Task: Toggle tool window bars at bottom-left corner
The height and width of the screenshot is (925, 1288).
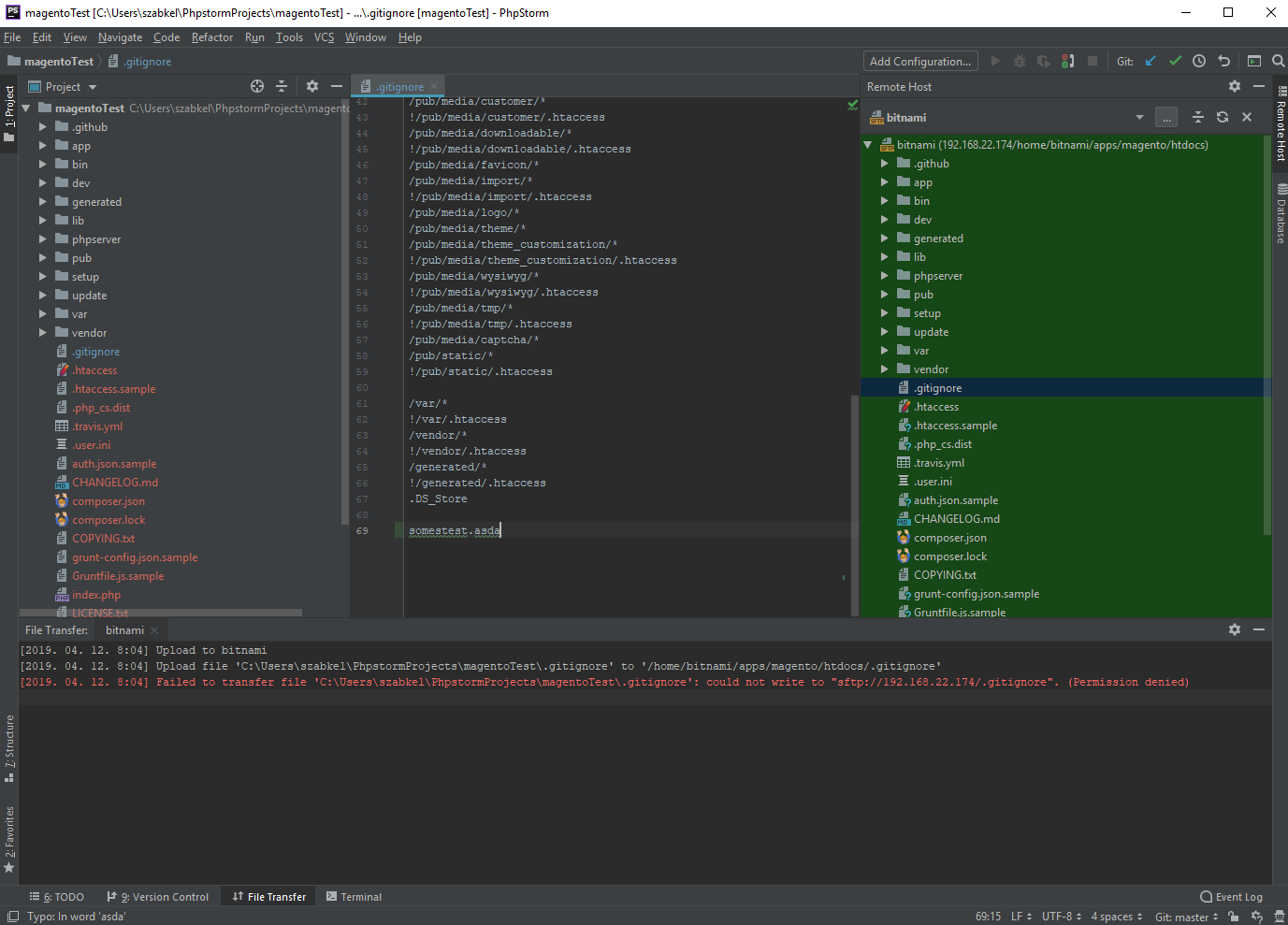Action: tap(13, 917)
